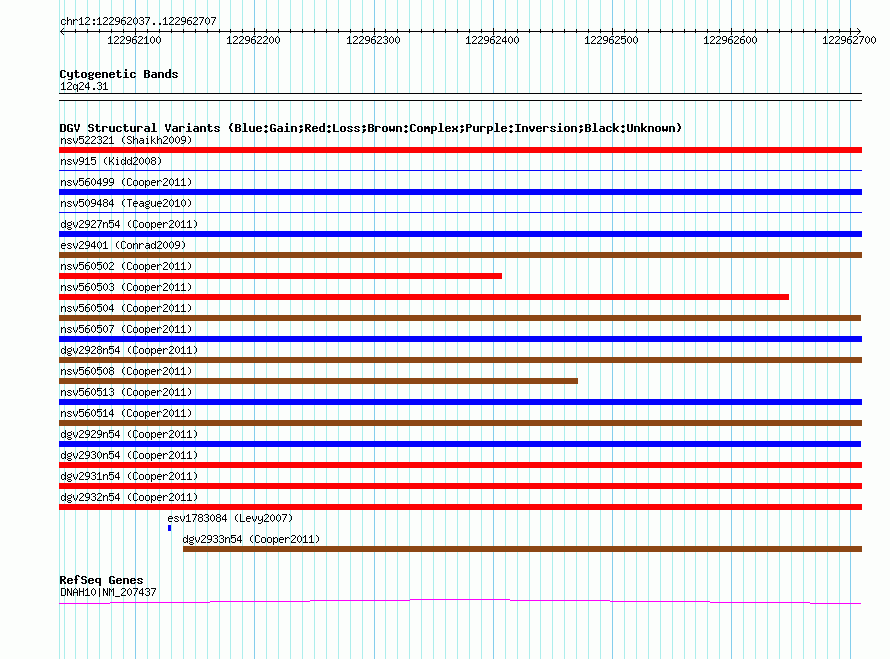Select the red nsv560503 loss bar
This screenshot has width=890, height=659.
click(x=424, y=297)
